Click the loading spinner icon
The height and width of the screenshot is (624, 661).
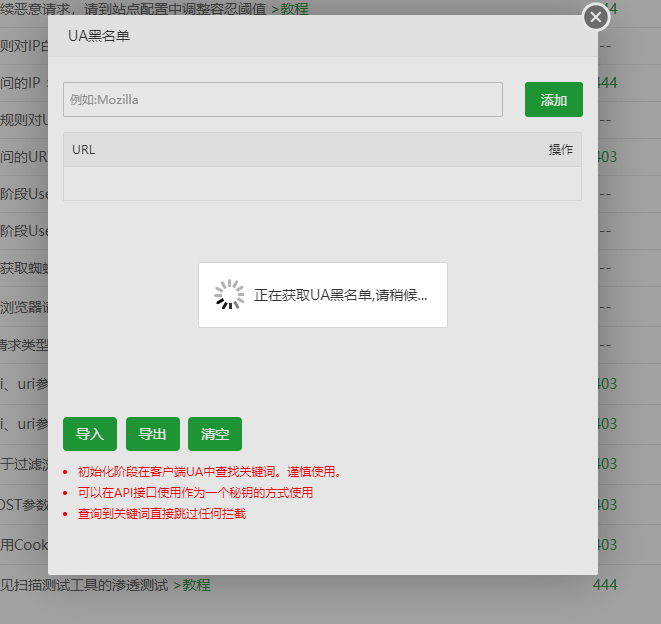pyautogui.click(x=229, y=294)
